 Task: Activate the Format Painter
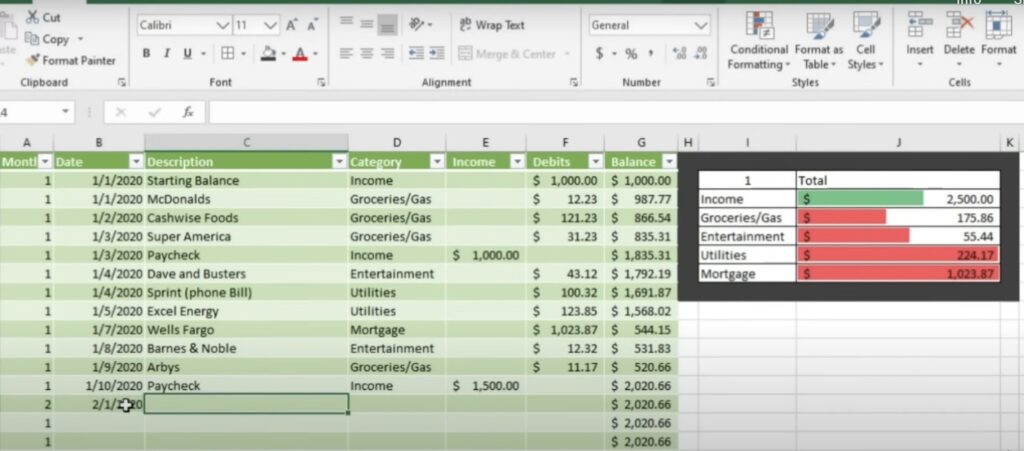[71, 60]
